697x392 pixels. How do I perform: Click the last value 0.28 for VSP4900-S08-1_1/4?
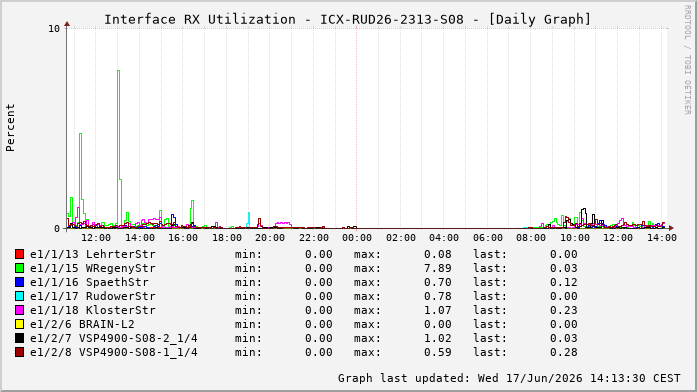pyautogui.click(x=564, y=352)
